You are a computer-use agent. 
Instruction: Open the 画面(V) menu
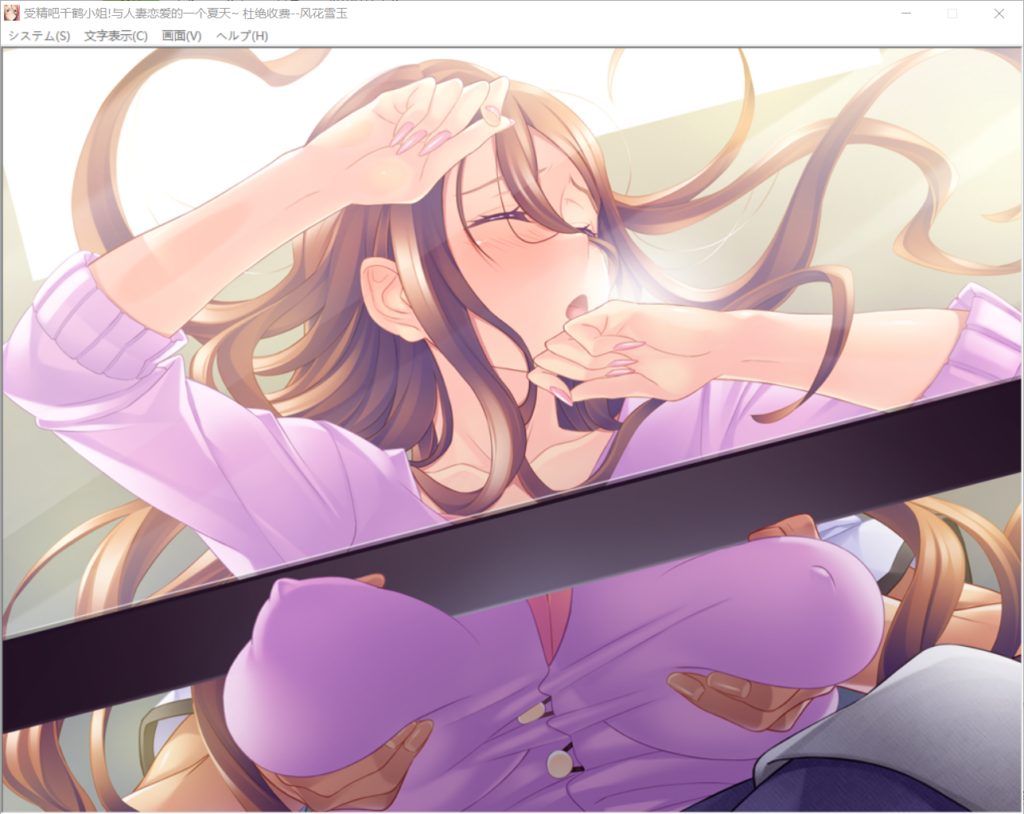(x=182, y=36)
